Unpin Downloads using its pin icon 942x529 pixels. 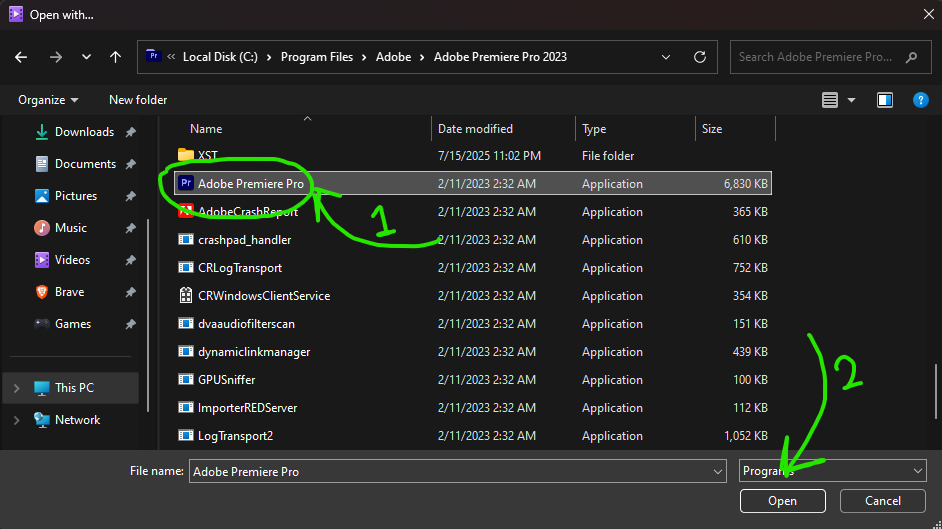click(130, 132)
